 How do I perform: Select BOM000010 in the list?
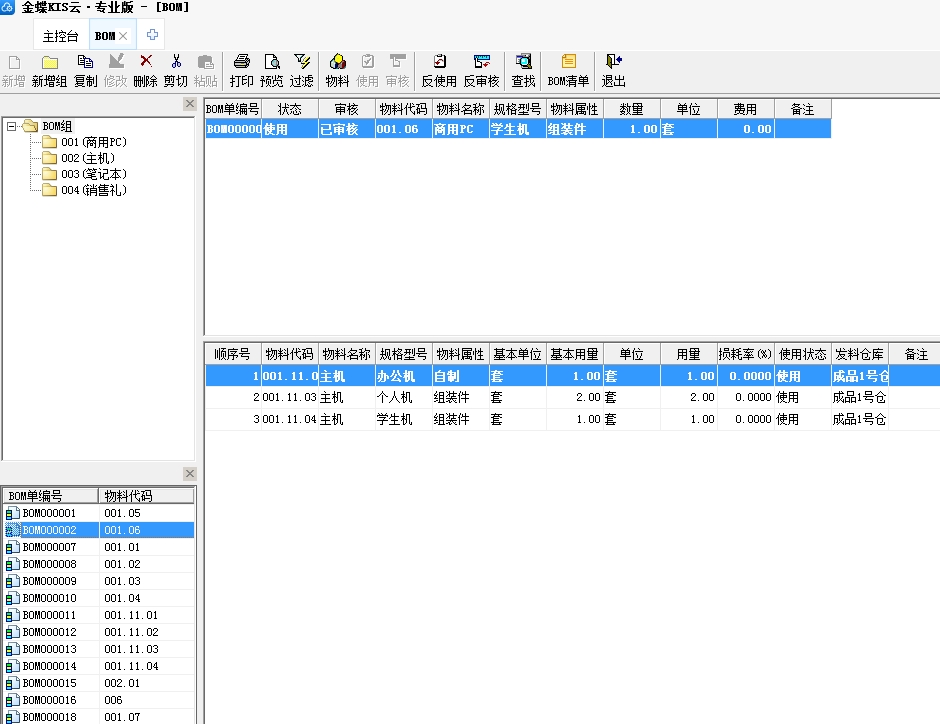[x=99, y=598]
